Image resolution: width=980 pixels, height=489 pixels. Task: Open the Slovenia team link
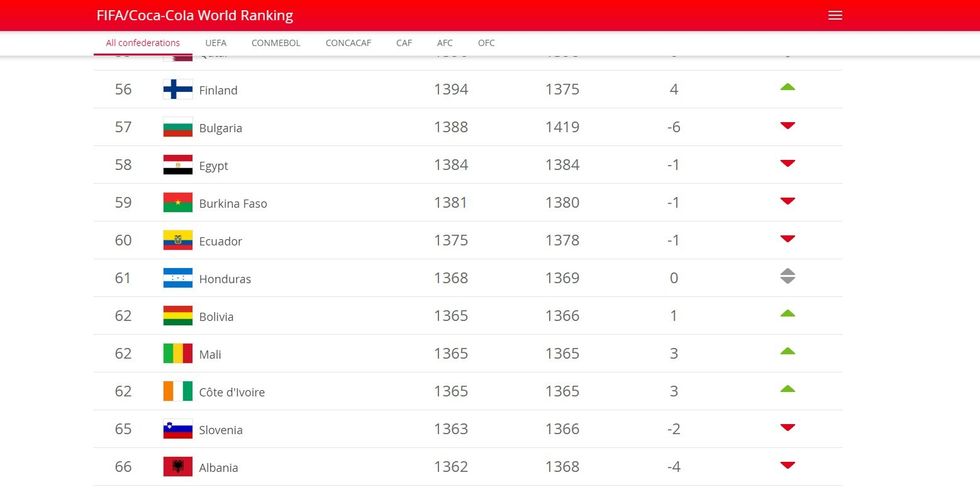click(221, 430)
